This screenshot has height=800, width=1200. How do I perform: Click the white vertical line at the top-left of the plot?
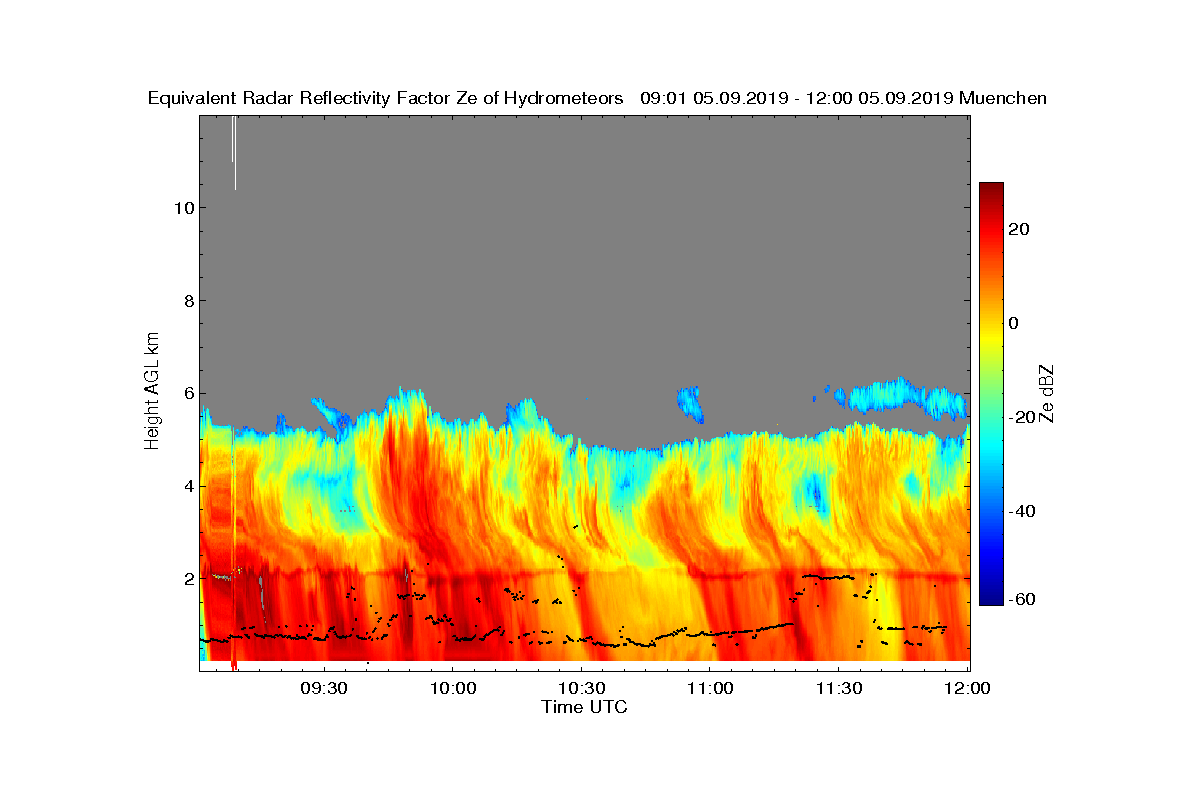click(x=234, y=152)
